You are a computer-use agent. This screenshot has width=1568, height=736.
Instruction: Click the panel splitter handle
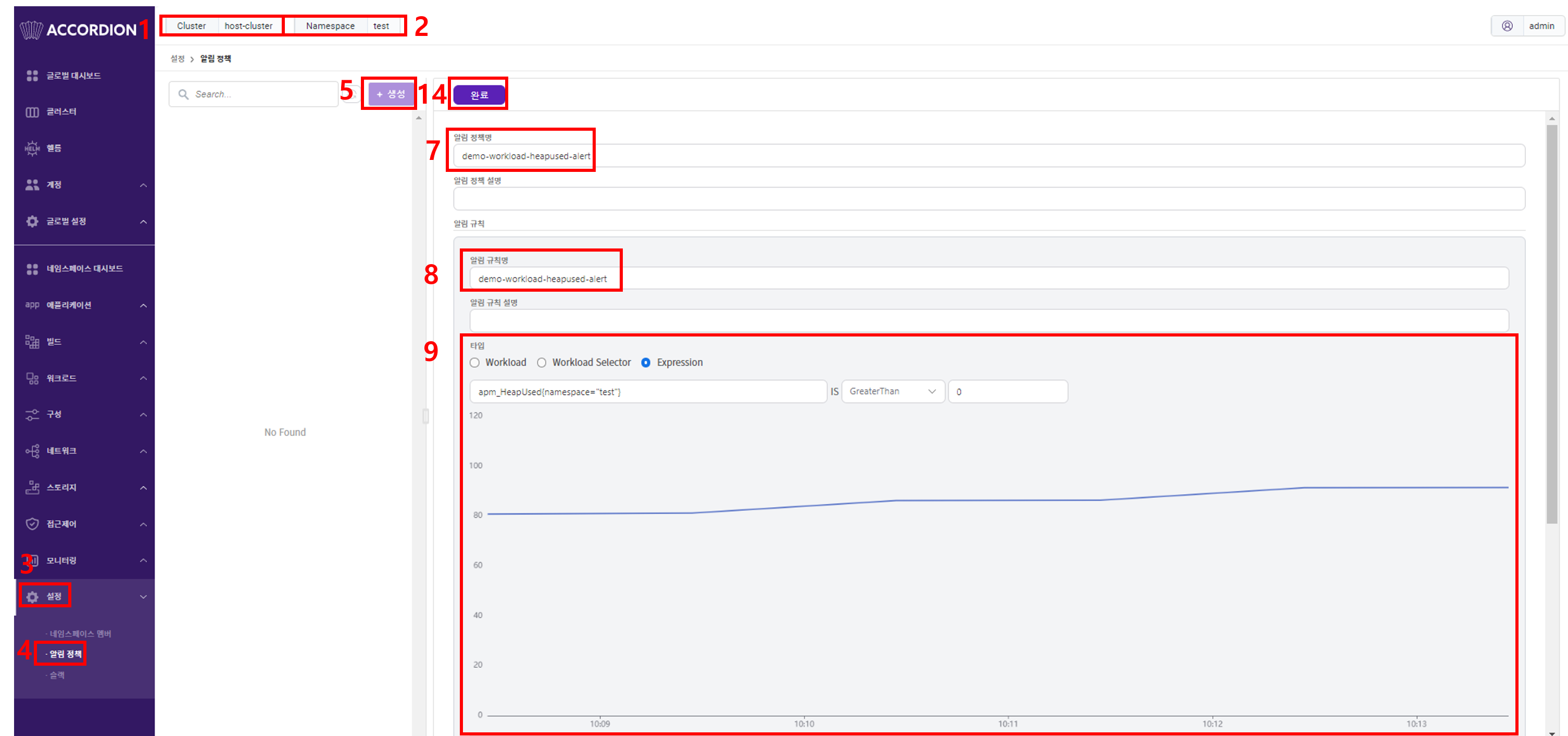pos(425,416)
